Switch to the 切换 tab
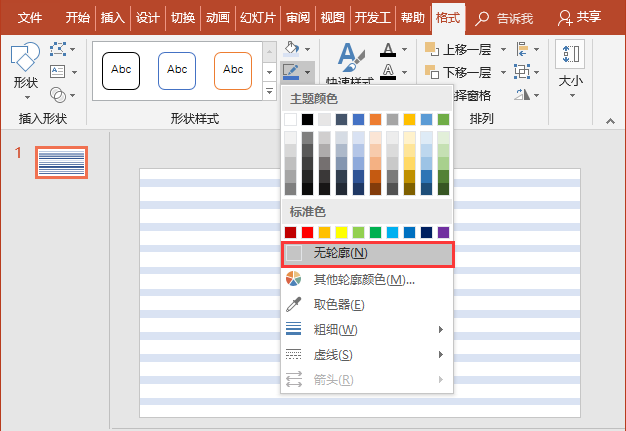Viewport: 626px width, 431px height. tap(183, 18)
